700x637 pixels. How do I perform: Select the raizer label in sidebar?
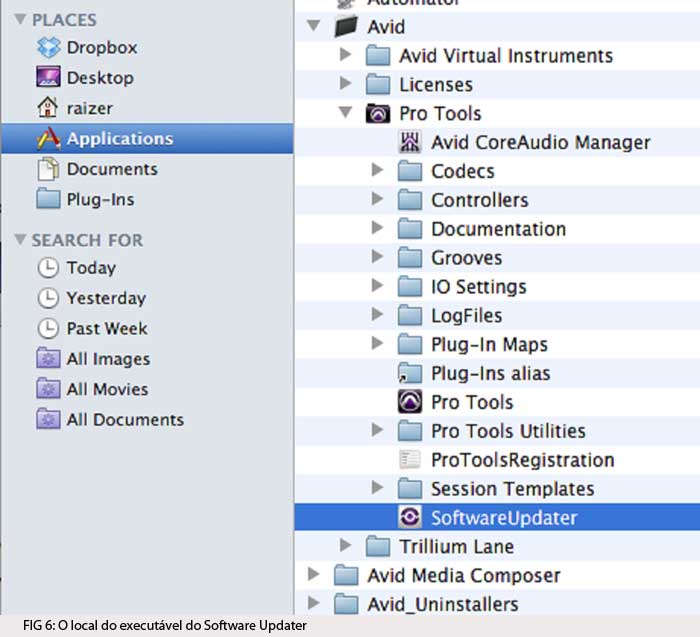90,108
